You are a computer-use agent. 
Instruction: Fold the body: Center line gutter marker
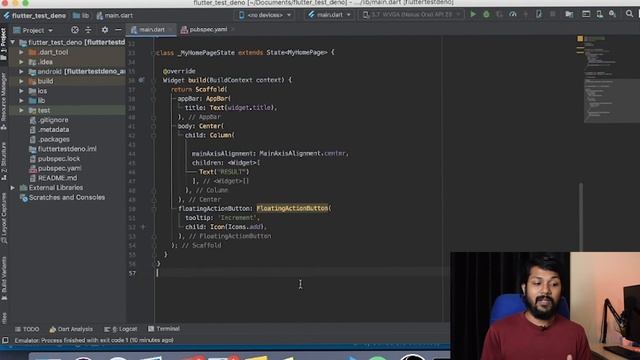coord(154,126)
